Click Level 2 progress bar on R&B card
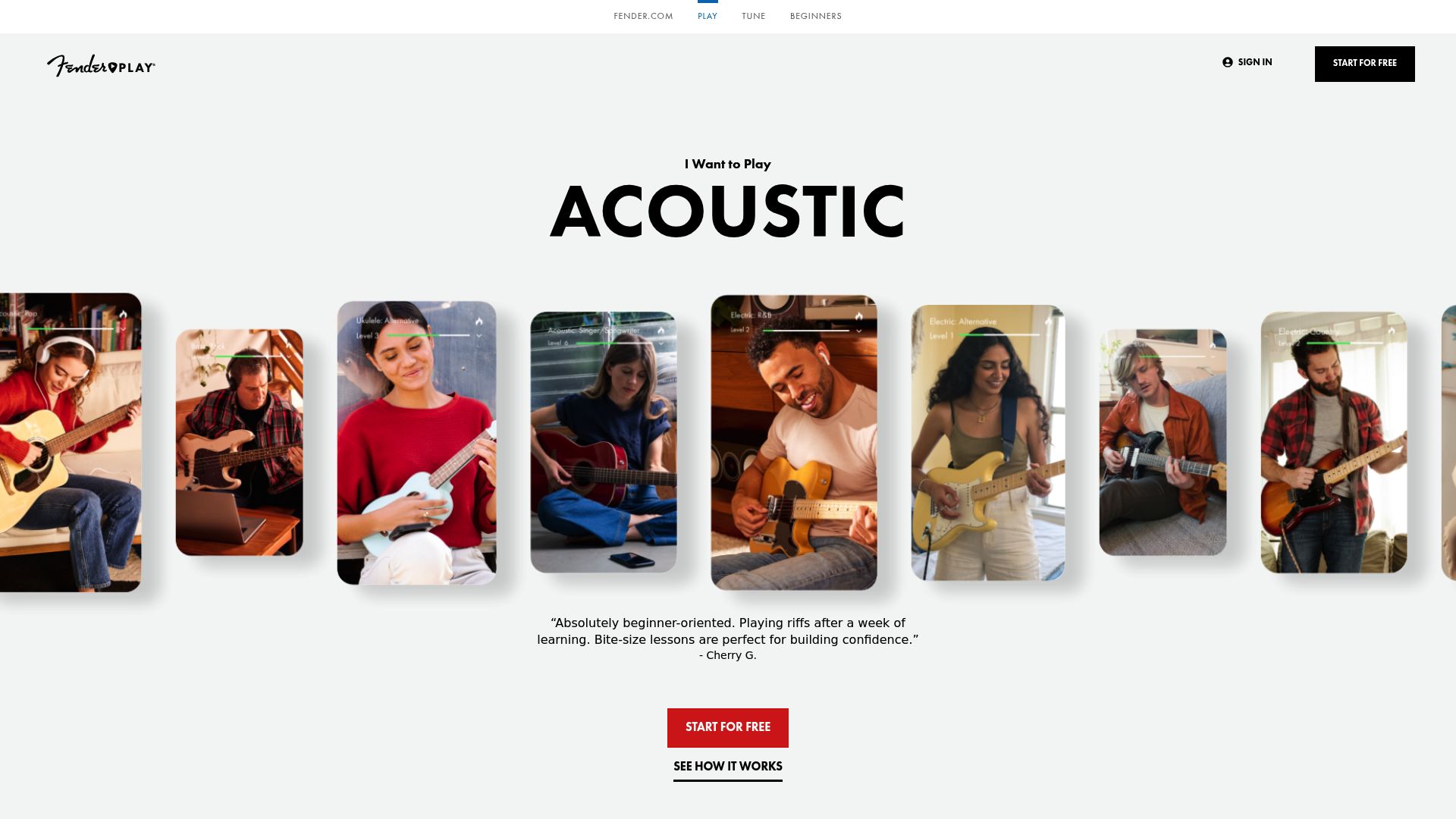The width and height of the screenshot is (1456, 819). tap(806, 331)
